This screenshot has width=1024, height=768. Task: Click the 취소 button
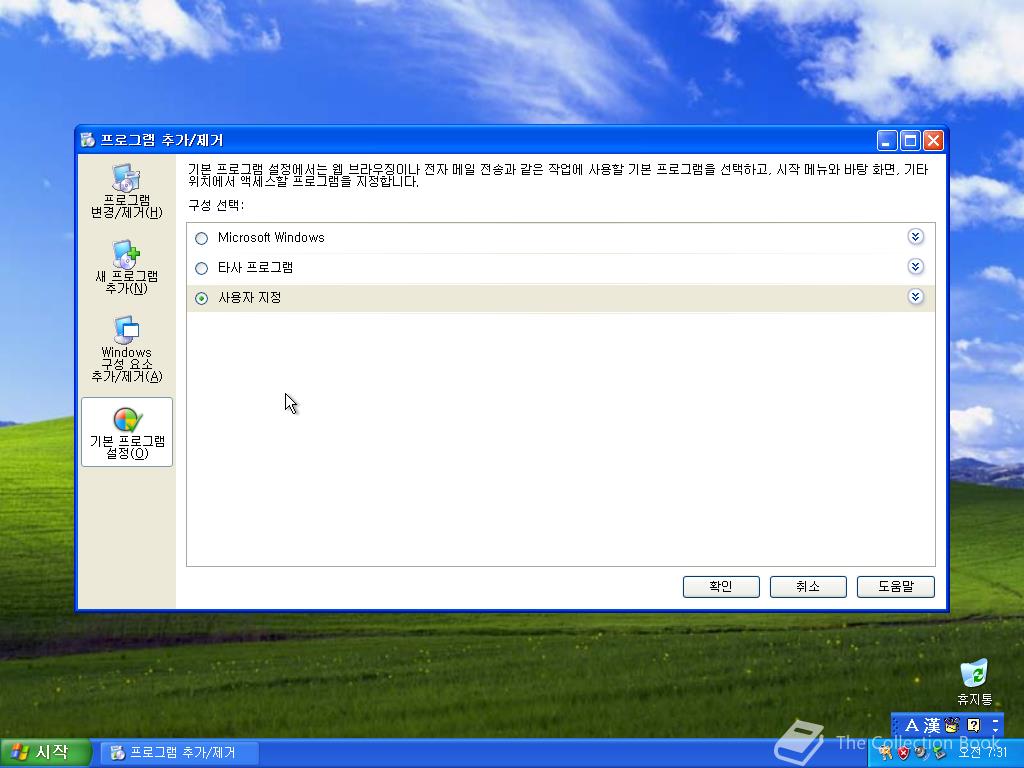[x=808, y=586]
